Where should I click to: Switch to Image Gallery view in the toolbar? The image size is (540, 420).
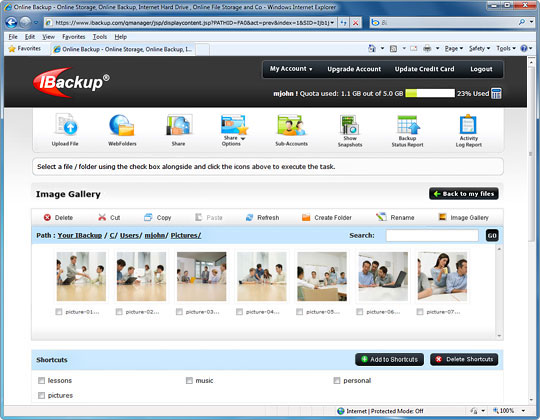[464, 218]
